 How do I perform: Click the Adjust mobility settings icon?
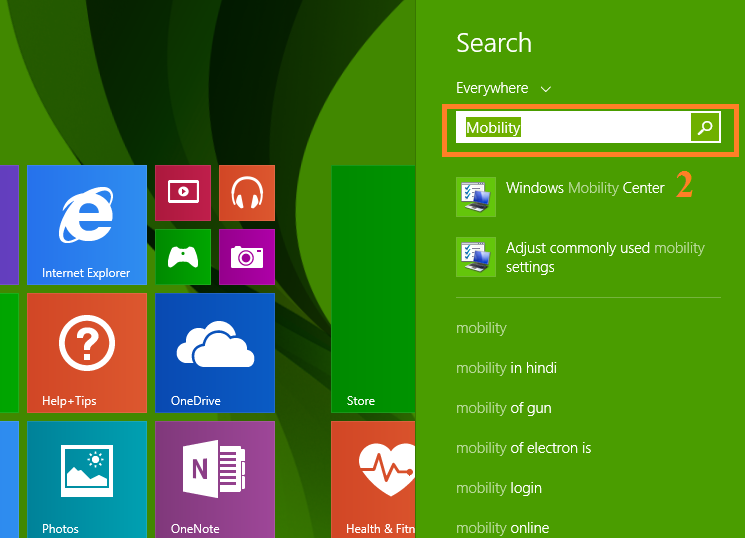pos(476,257)
